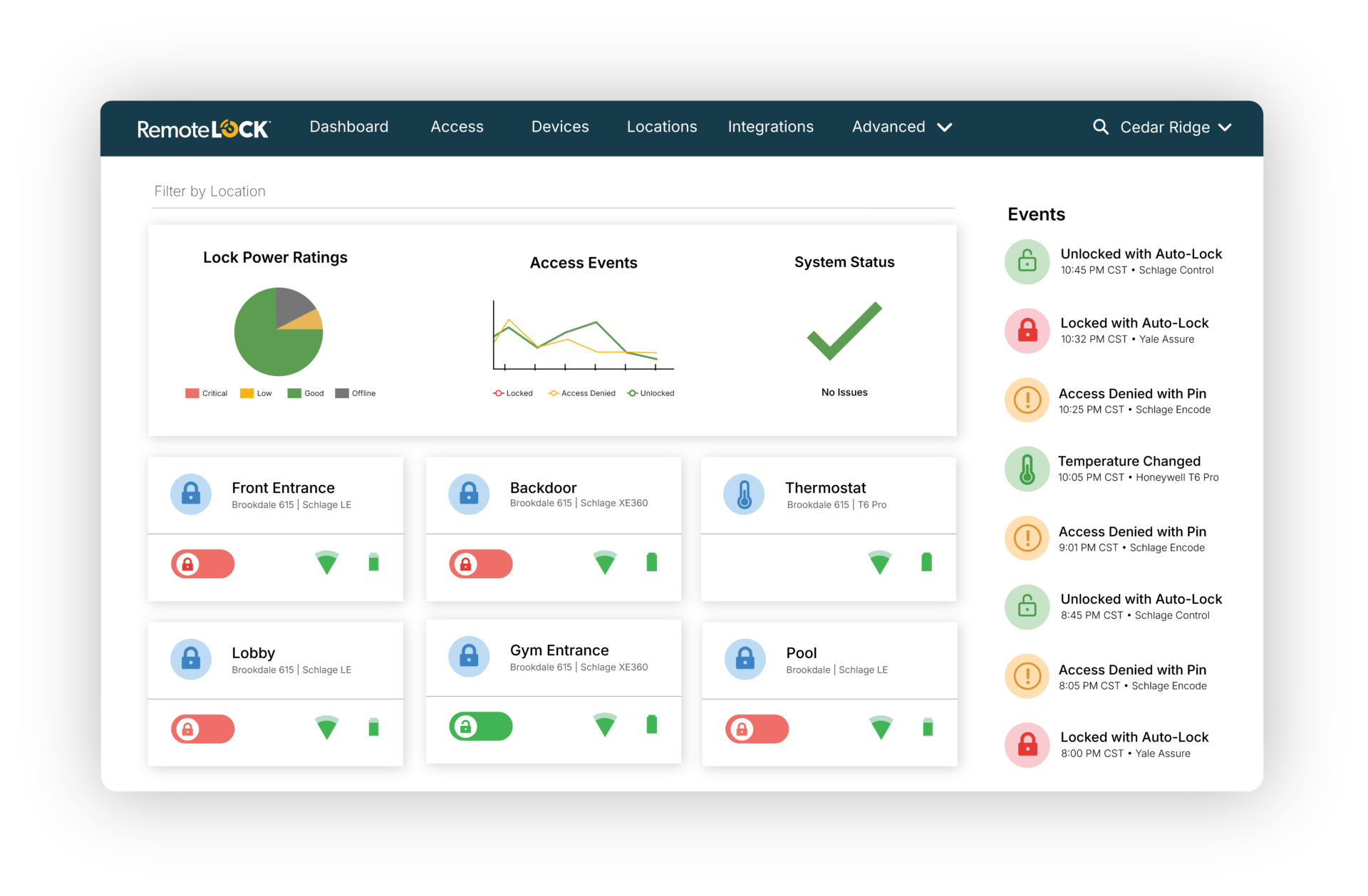Viewport: 1368px width, 896px height.
Task: Click the Front Entrance lock icon
Action: [x=191, y=494]
